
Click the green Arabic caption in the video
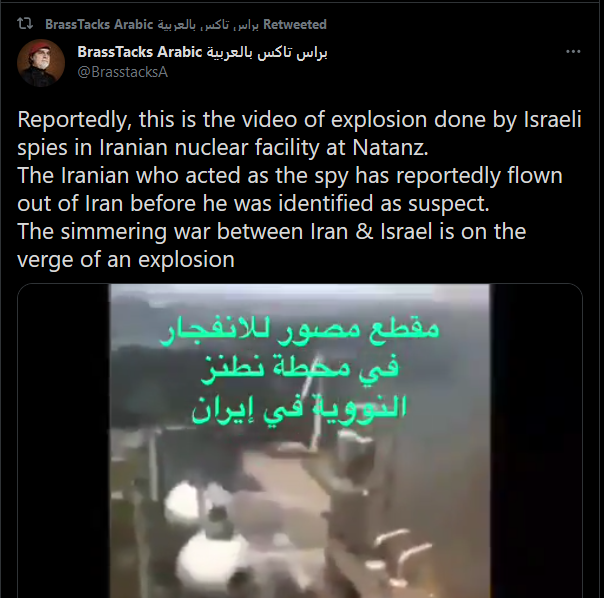(300, 370)
